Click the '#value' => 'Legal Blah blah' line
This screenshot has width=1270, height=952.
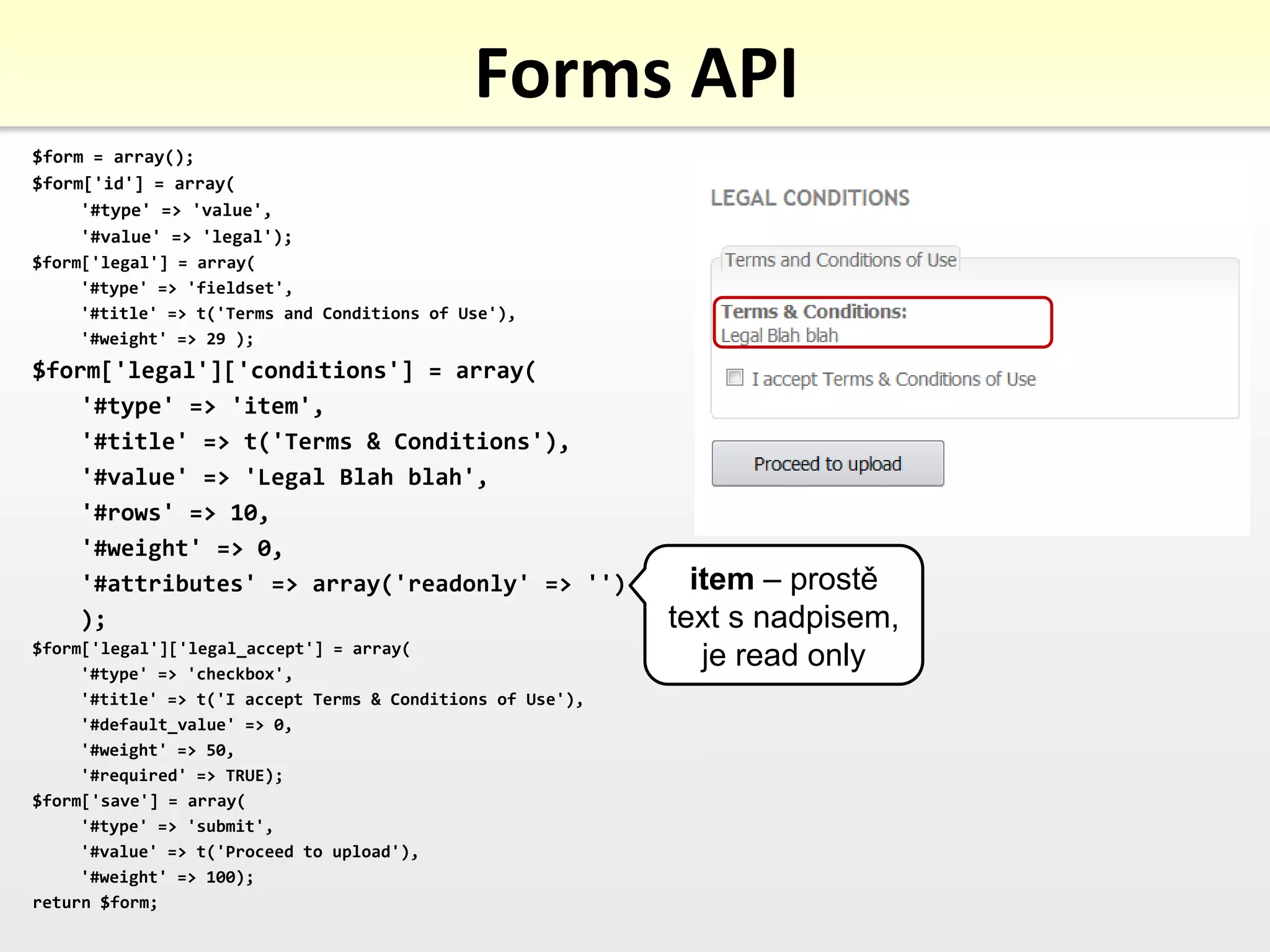click(284, 477)
